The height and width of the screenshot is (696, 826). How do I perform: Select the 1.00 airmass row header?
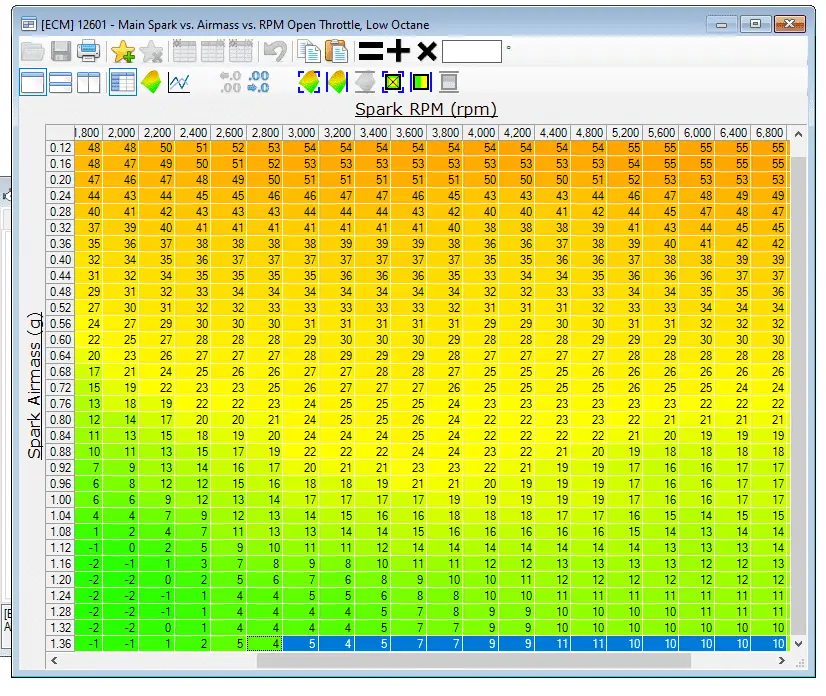(x=60, y=499)
